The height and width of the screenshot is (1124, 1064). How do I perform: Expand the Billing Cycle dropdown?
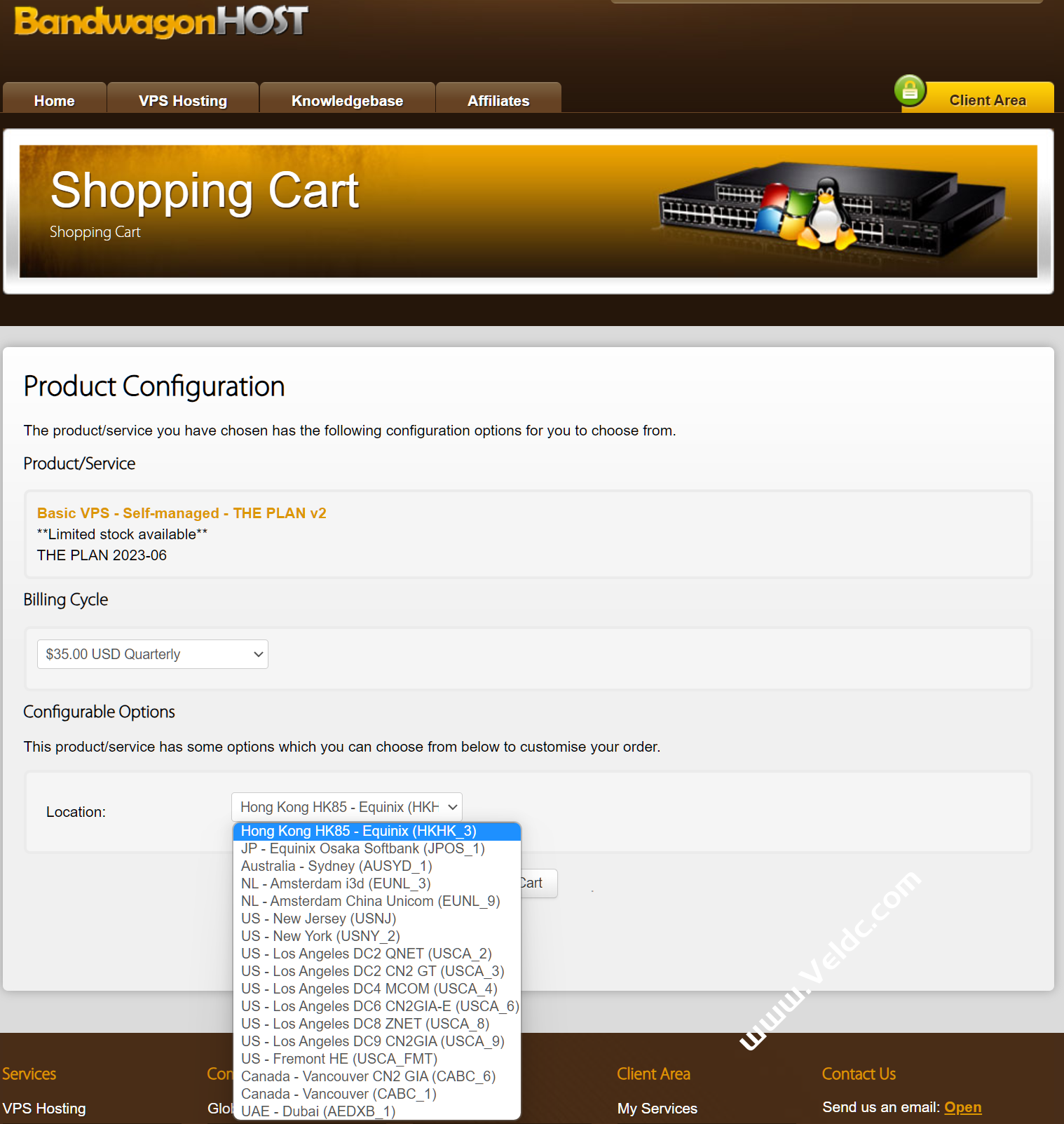(x=153, y=654)
